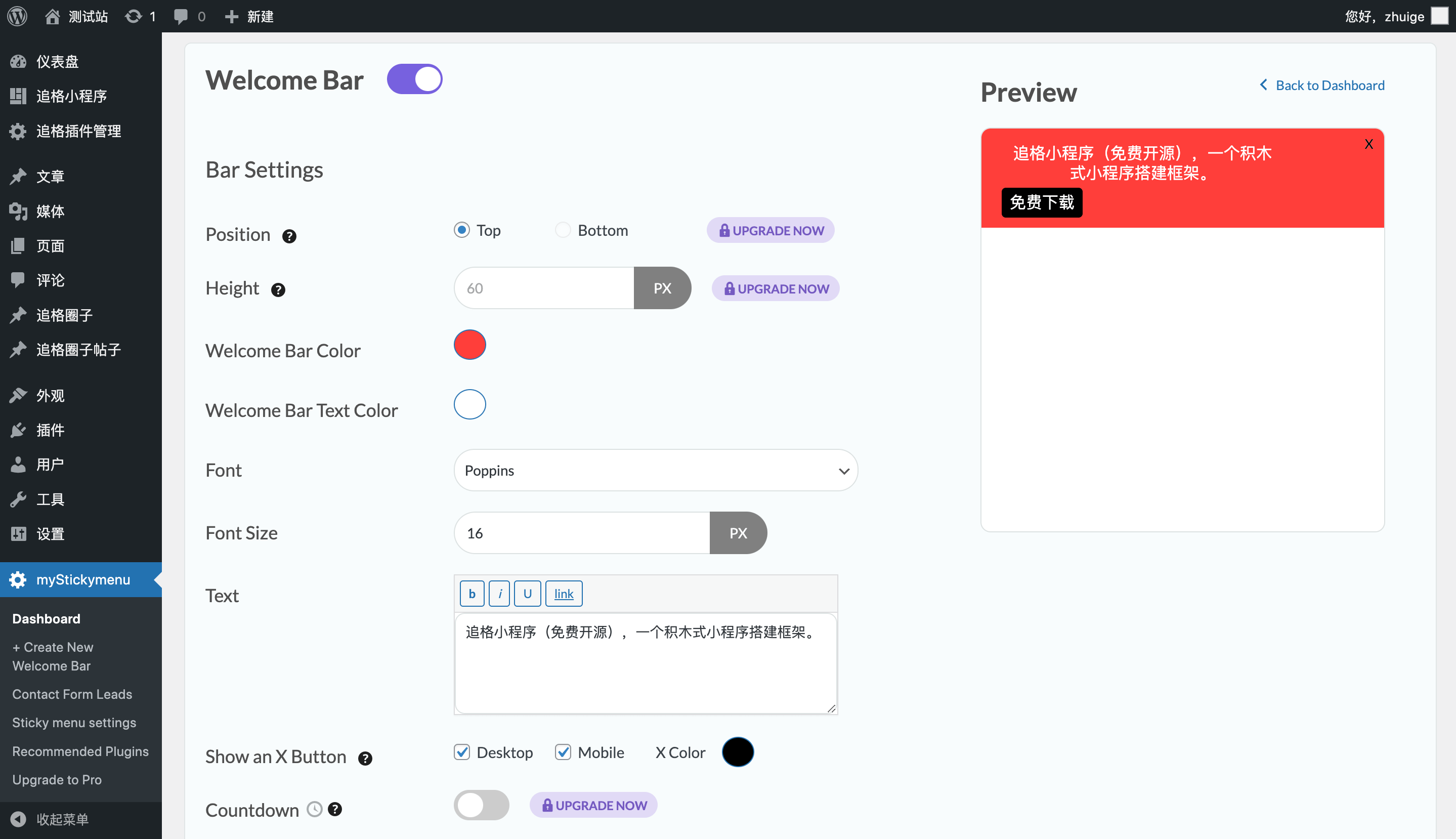The image size is (1456, 839).
Task: Select the Bottom position radio button
Action: [x=563, y=230]
